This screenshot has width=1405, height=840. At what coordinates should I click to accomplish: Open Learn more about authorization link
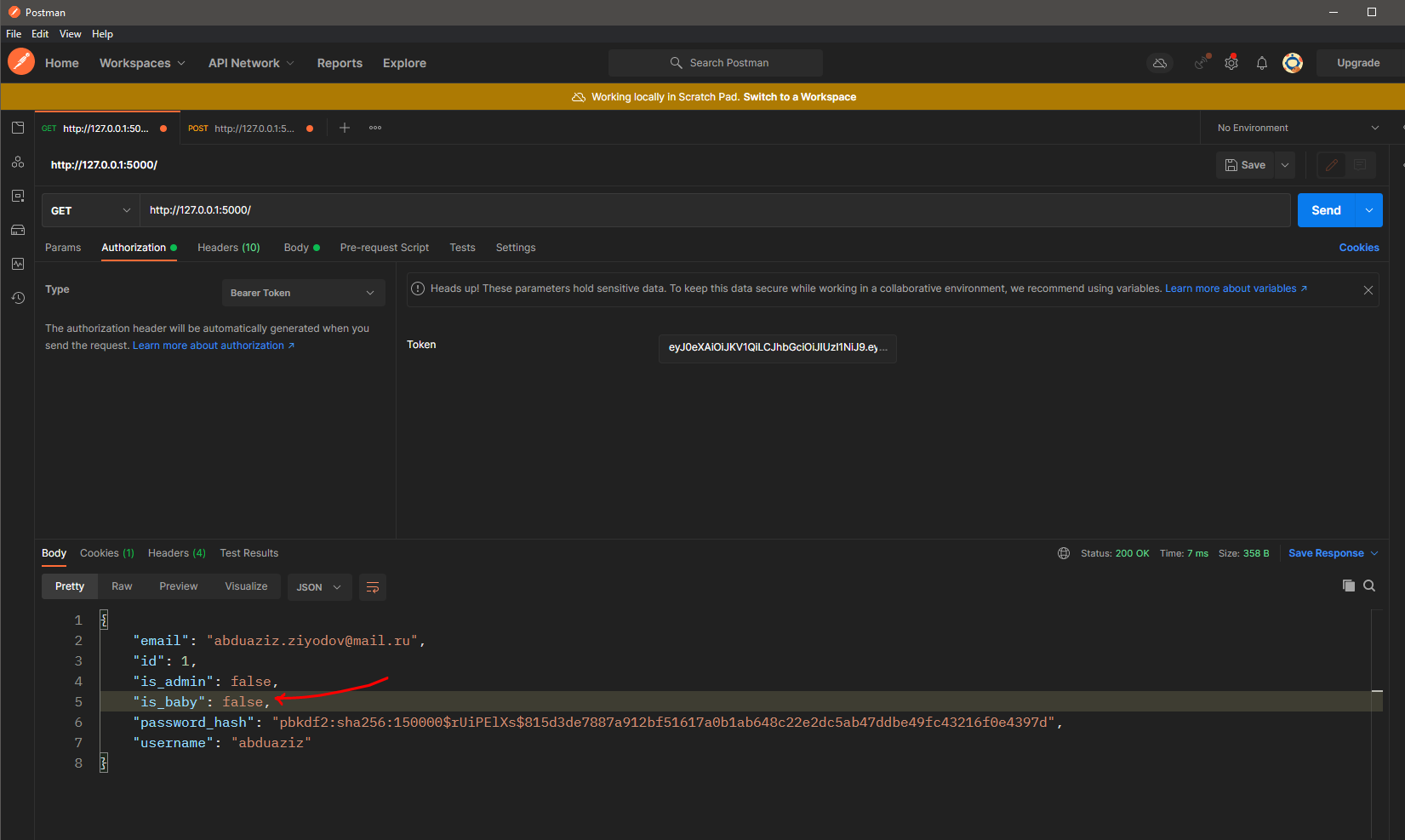point(214,346)
